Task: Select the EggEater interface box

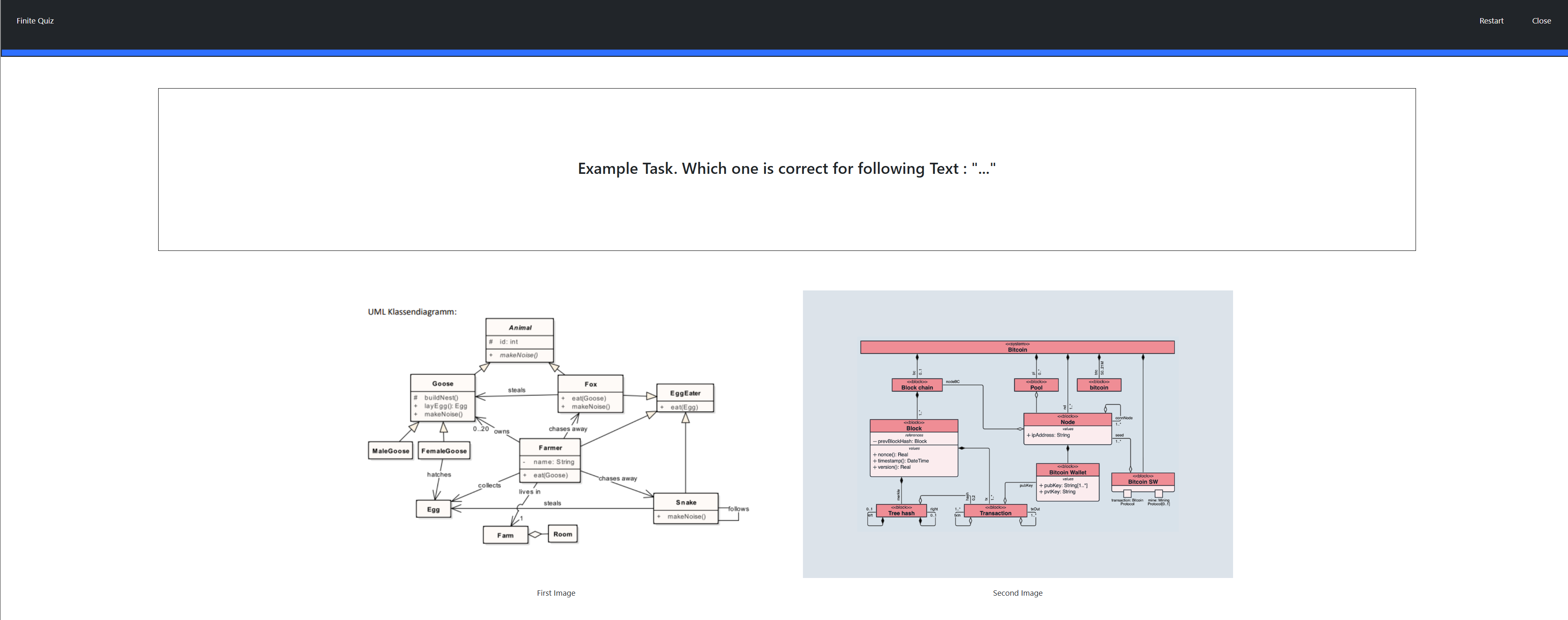Action: [685, 398]
